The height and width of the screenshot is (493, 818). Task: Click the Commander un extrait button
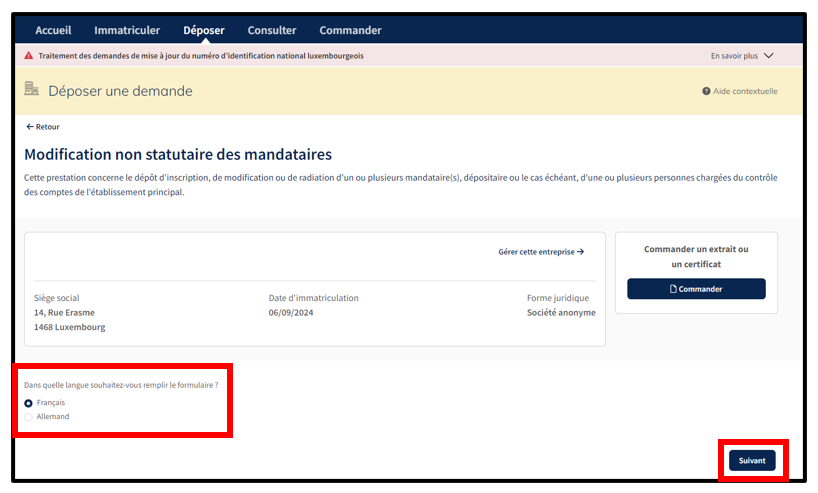[x=696, y=289]
